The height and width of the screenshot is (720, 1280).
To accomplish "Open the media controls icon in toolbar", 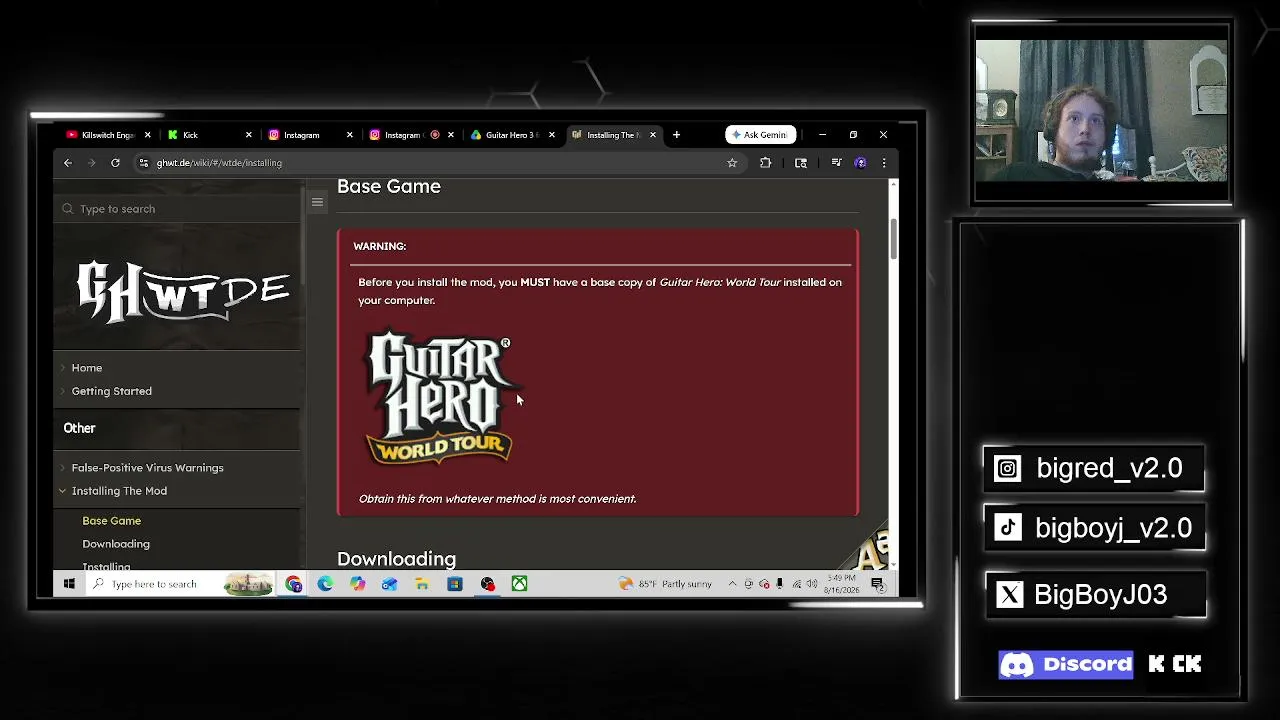I will click(836, 163).
